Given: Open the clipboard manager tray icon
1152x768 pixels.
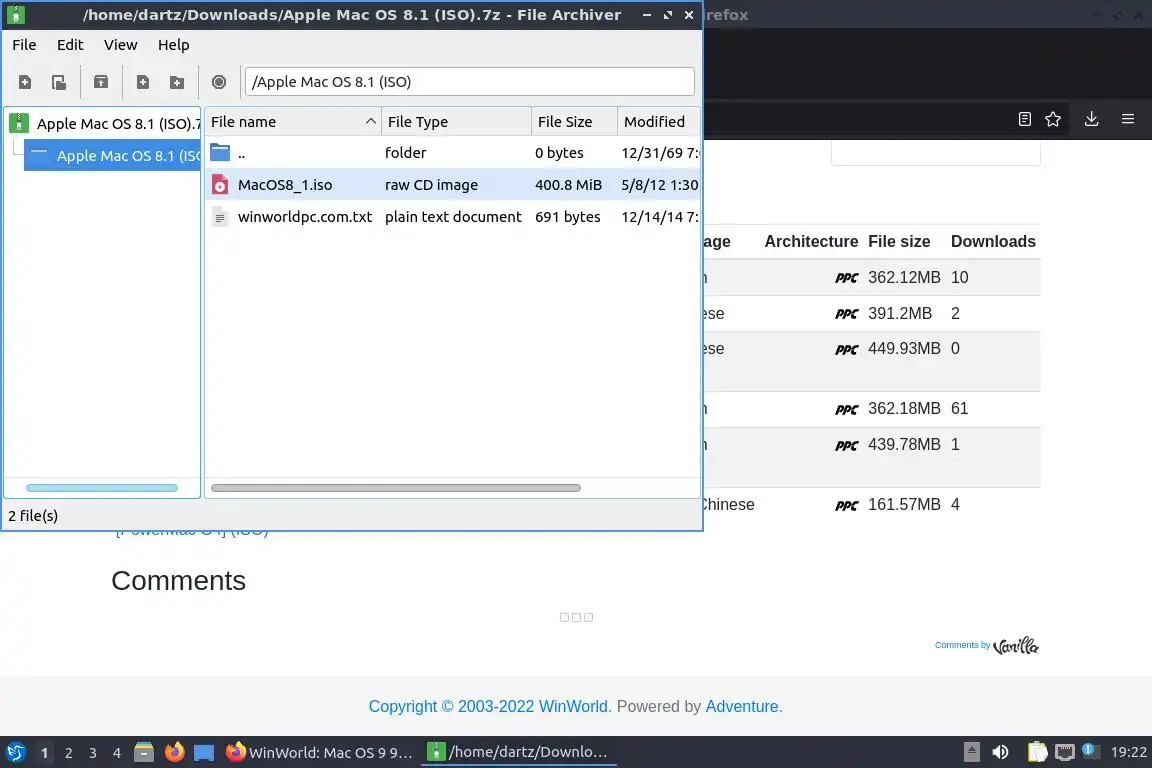Looking at the screenshot, I should click(x=1037, y=752).
